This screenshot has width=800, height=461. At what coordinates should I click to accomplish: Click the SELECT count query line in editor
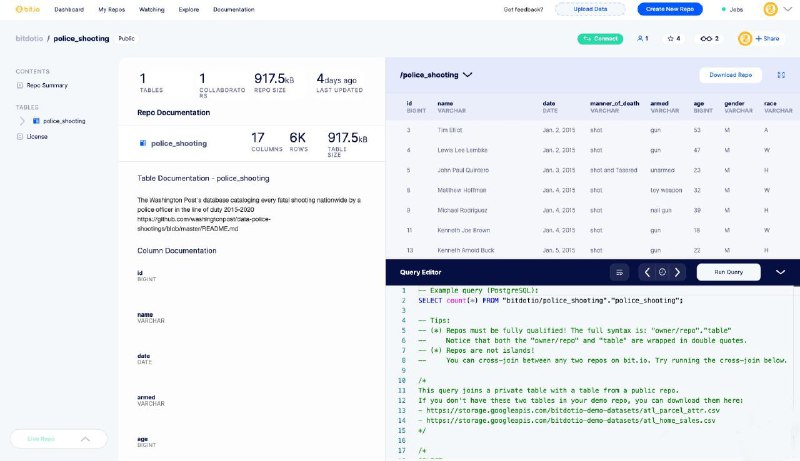(551, 300)
